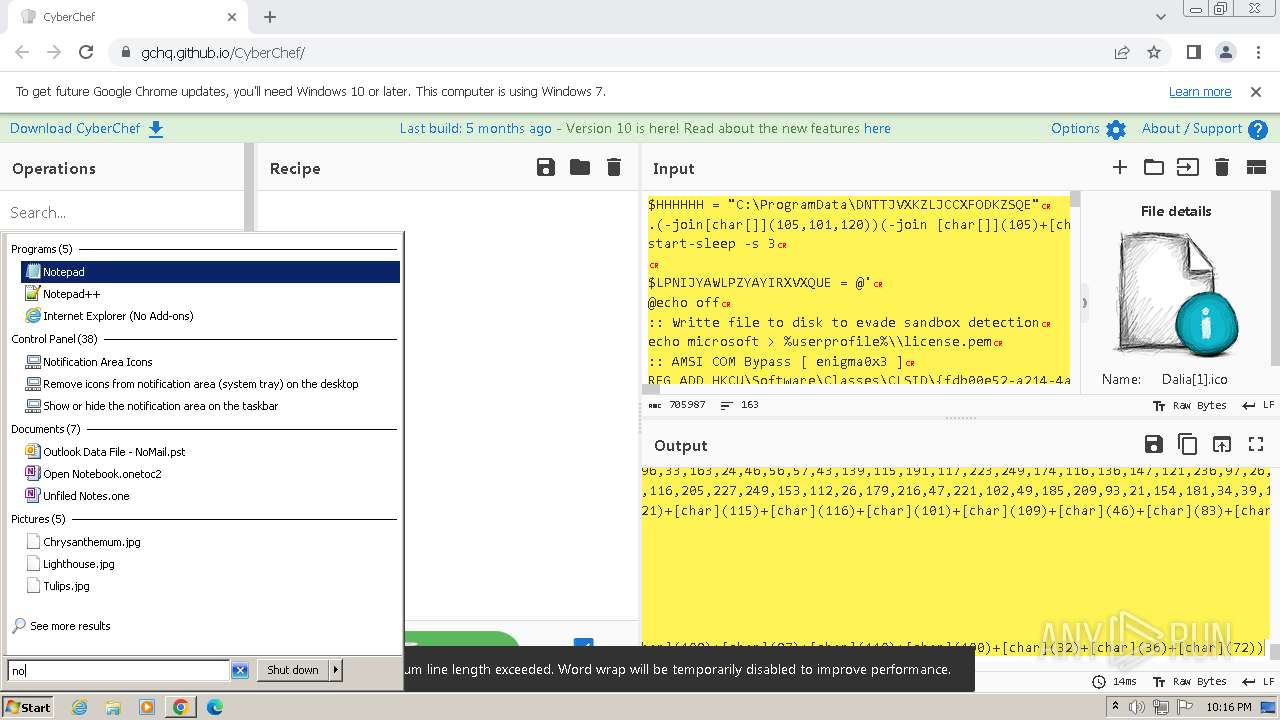Share this page icon in address bar
The image size is (1280, 720).
click(x=1122, y=52)
